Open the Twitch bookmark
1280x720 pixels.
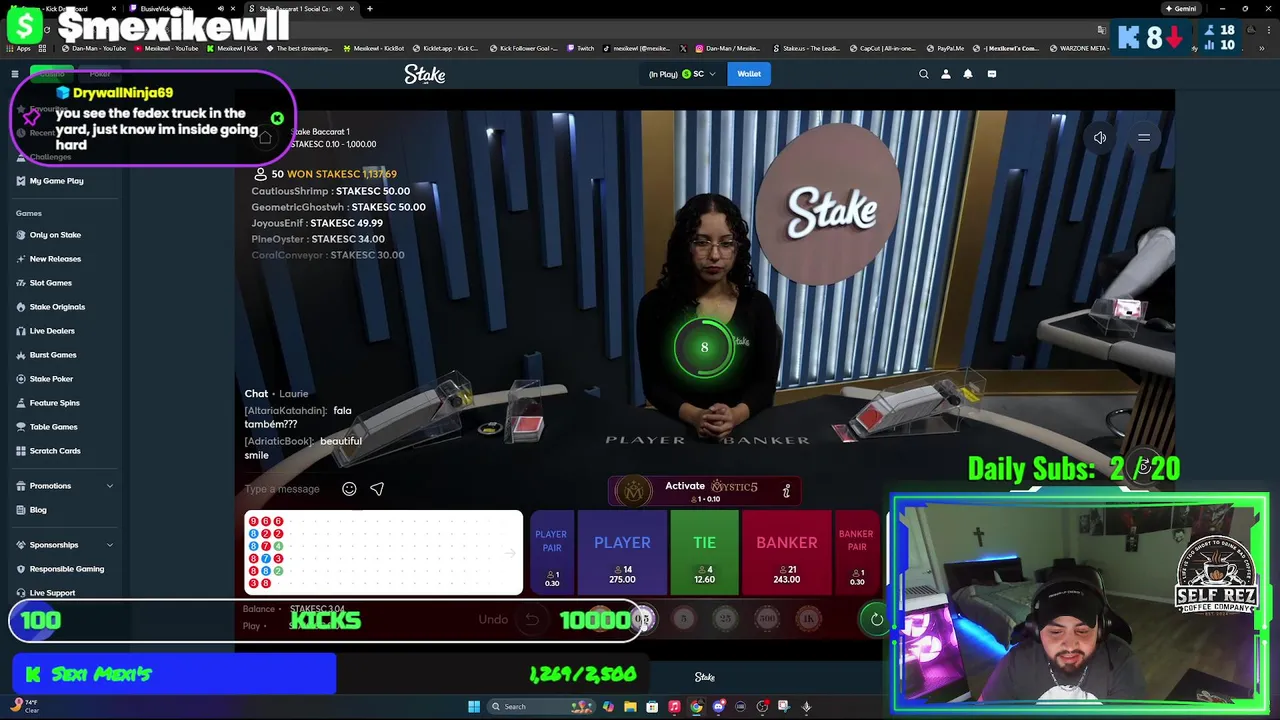click(x=581, y=48)
